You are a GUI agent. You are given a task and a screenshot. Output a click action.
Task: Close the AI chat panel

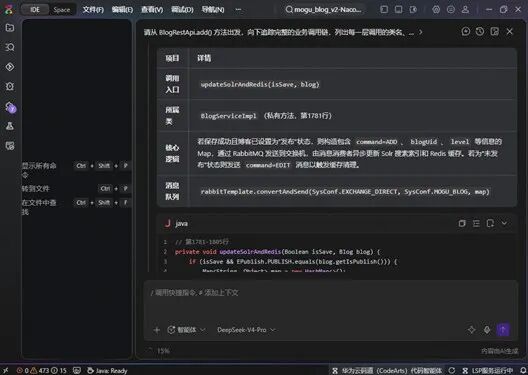click(x=509, y=32)
